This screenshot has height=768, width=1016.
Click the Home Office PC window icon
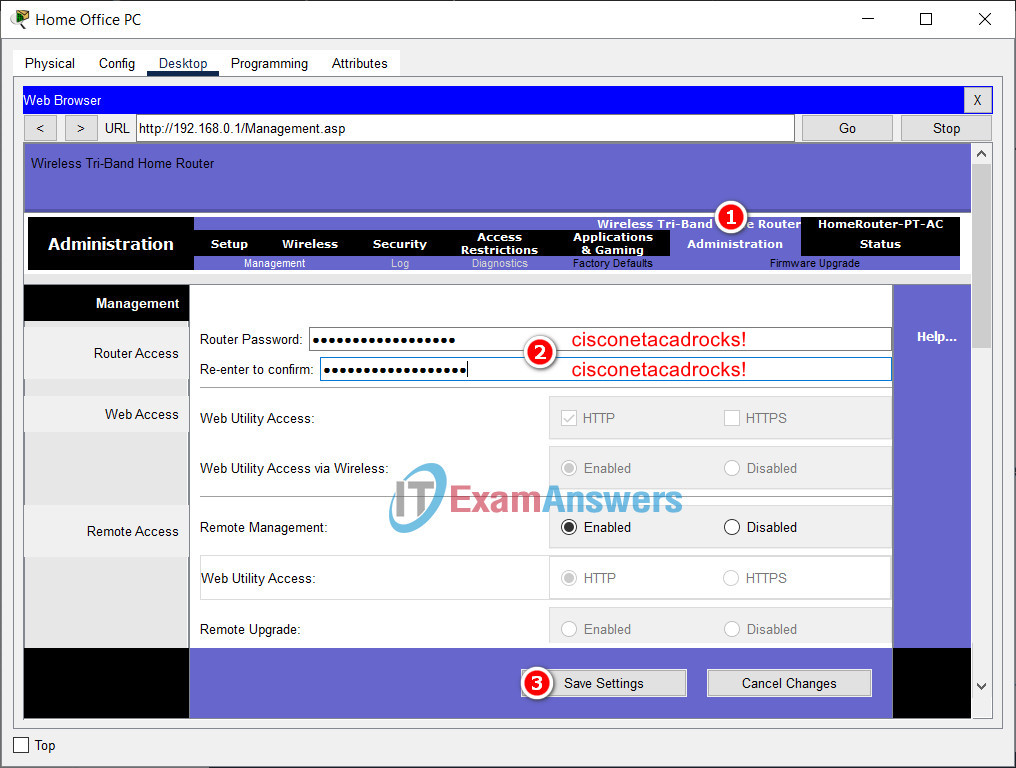point(20,19)
